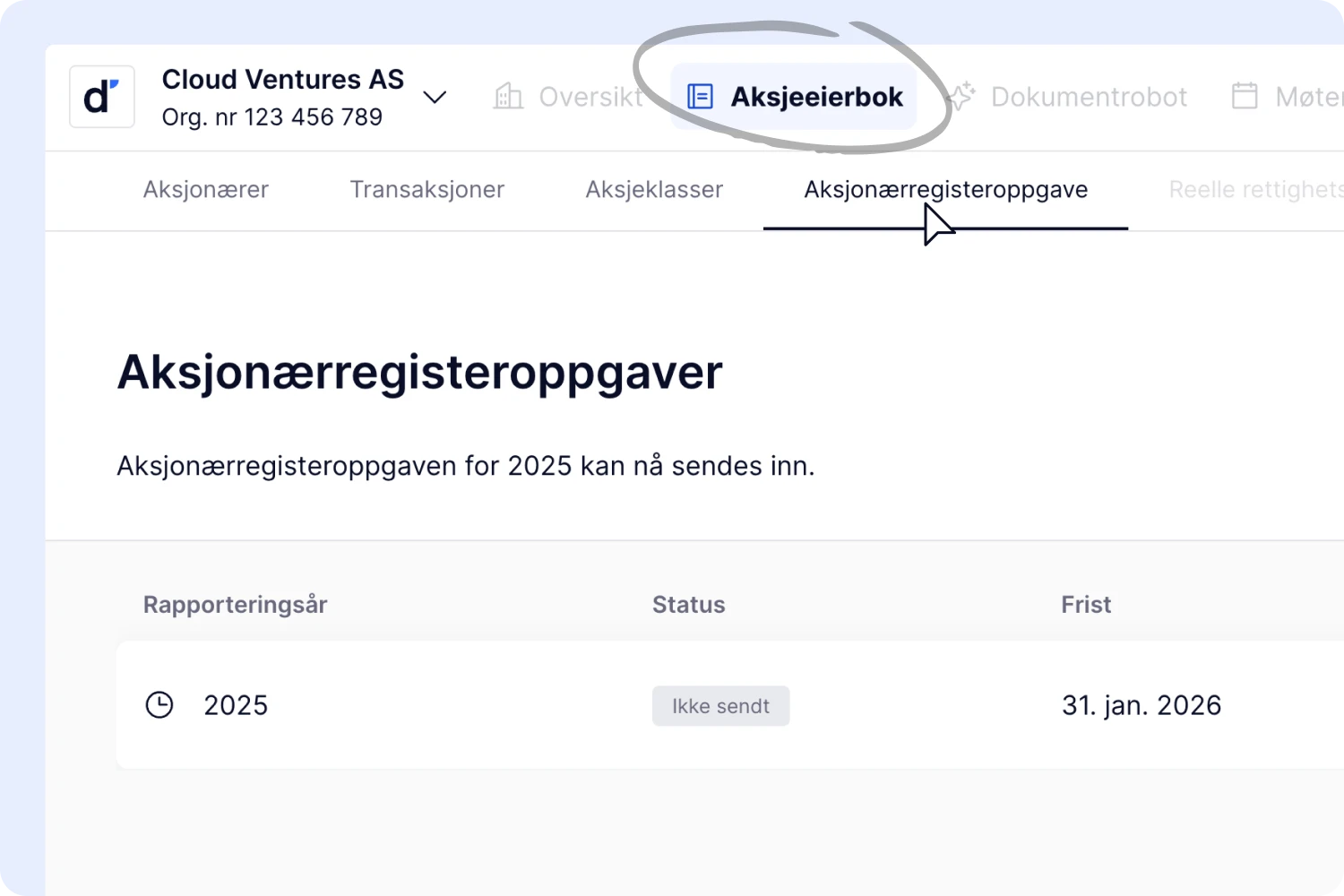Viewport: 1344px width, 896px height.
Task: Open the company switcher via Cloud Ventures AS name
Action: pos(282,80)
